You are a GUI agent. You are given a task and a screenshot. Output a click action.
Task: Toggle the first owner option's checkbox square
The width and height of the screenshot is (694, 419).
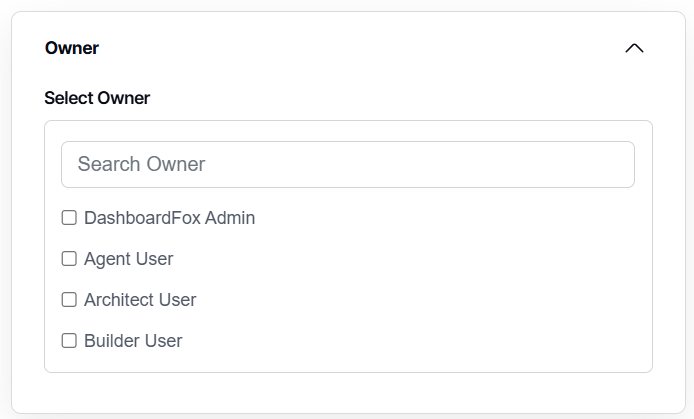(x=69, y=217)
